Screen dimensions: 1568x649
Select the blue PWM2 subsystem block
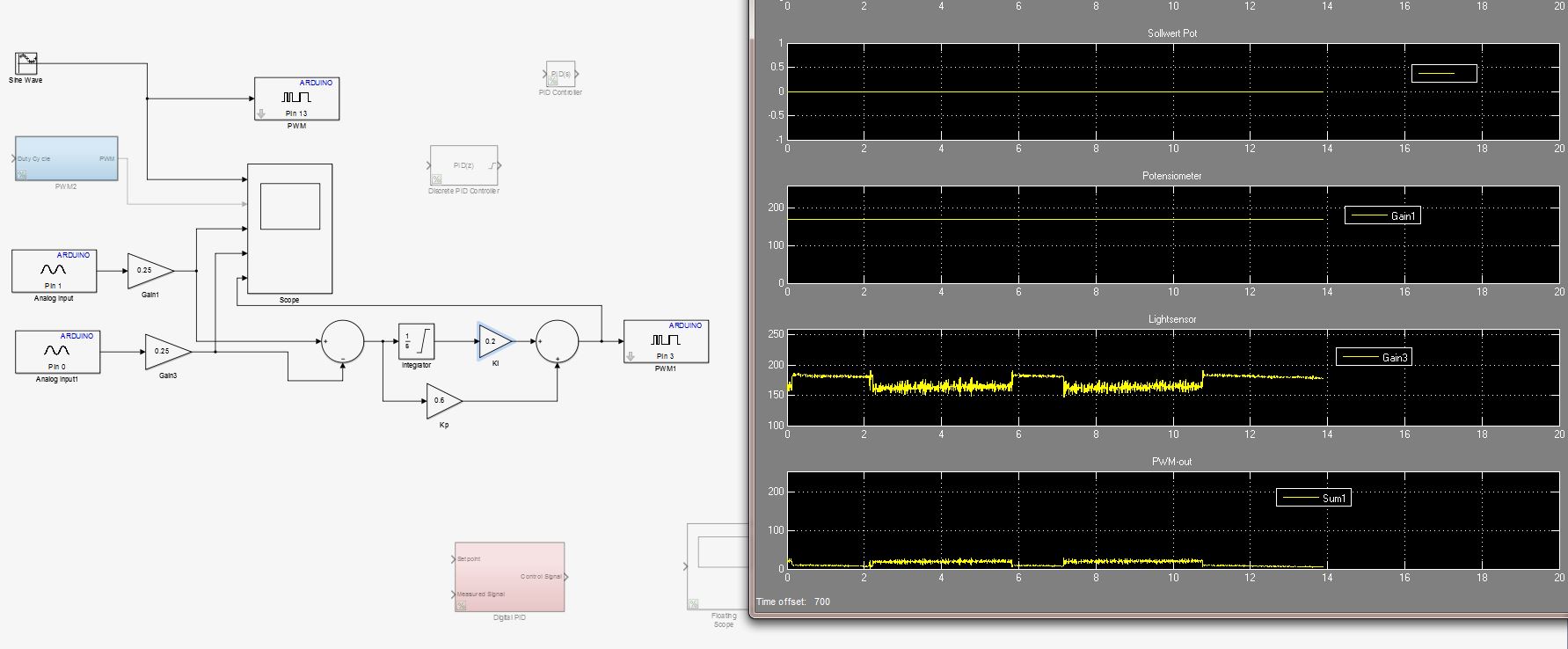pos(66,158)
